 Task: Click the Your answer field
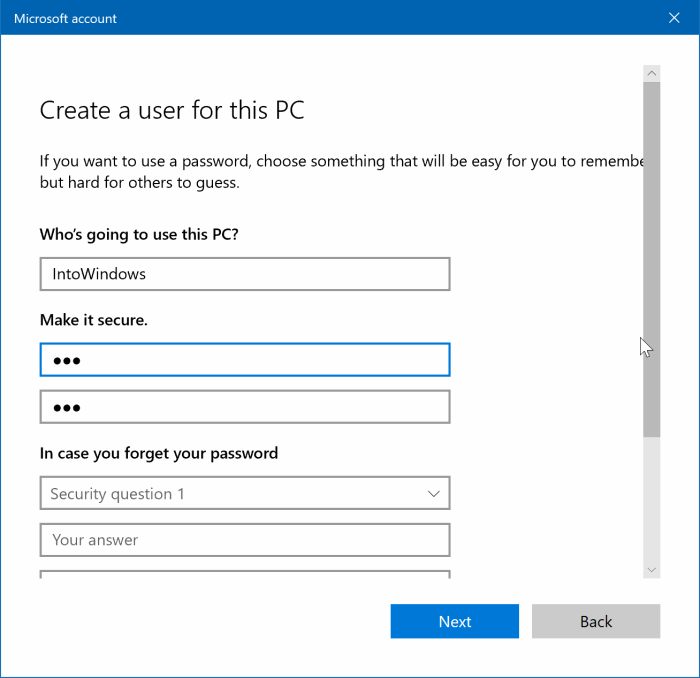click(245, 540)
